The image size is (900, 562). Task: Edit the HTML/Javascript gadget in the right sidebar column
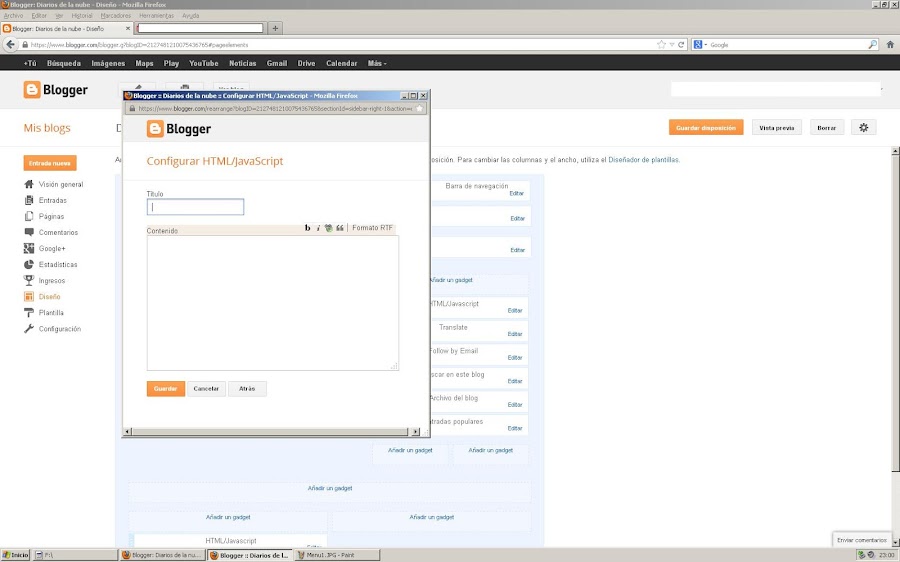tap(515, 311)
